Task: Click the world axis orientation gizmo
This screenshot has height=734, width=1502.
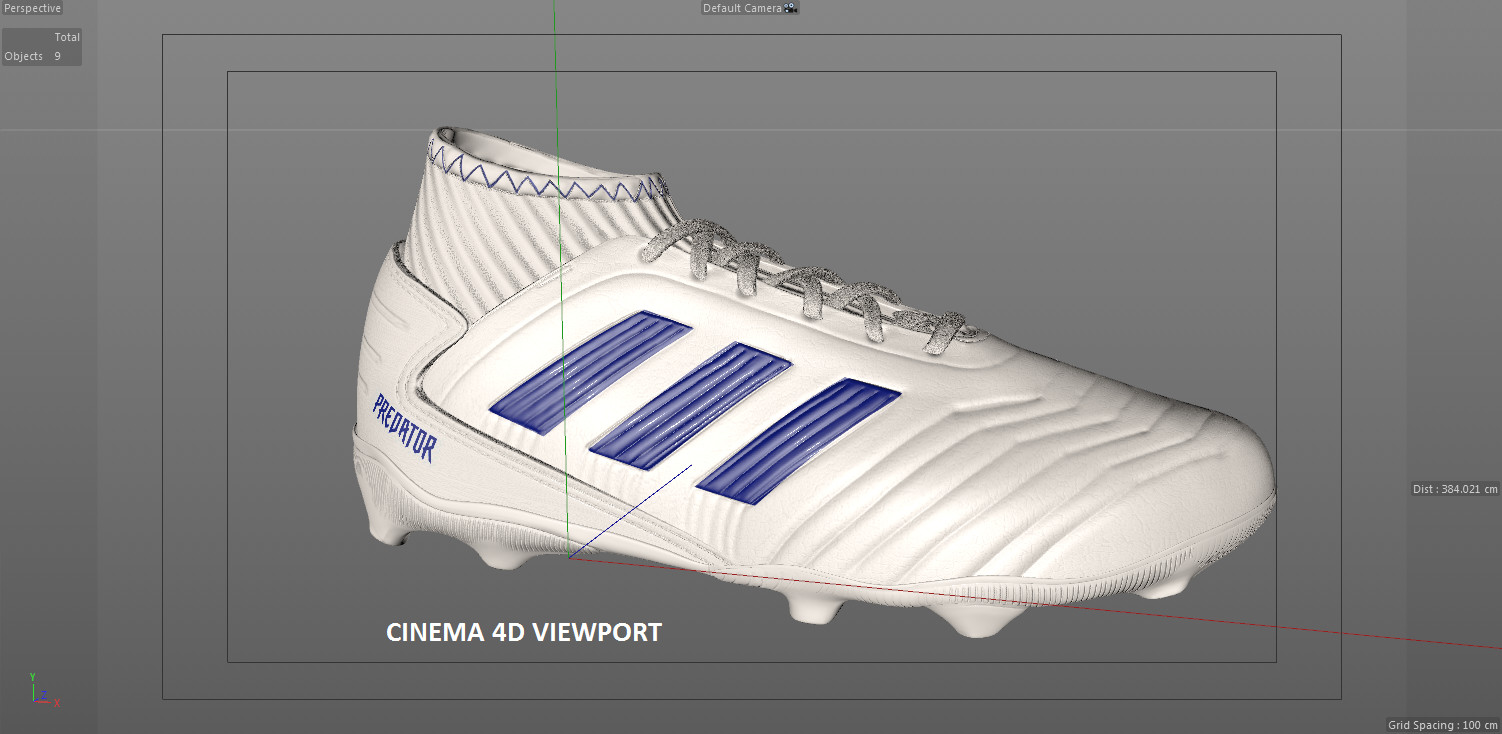Action: (42, 693)
